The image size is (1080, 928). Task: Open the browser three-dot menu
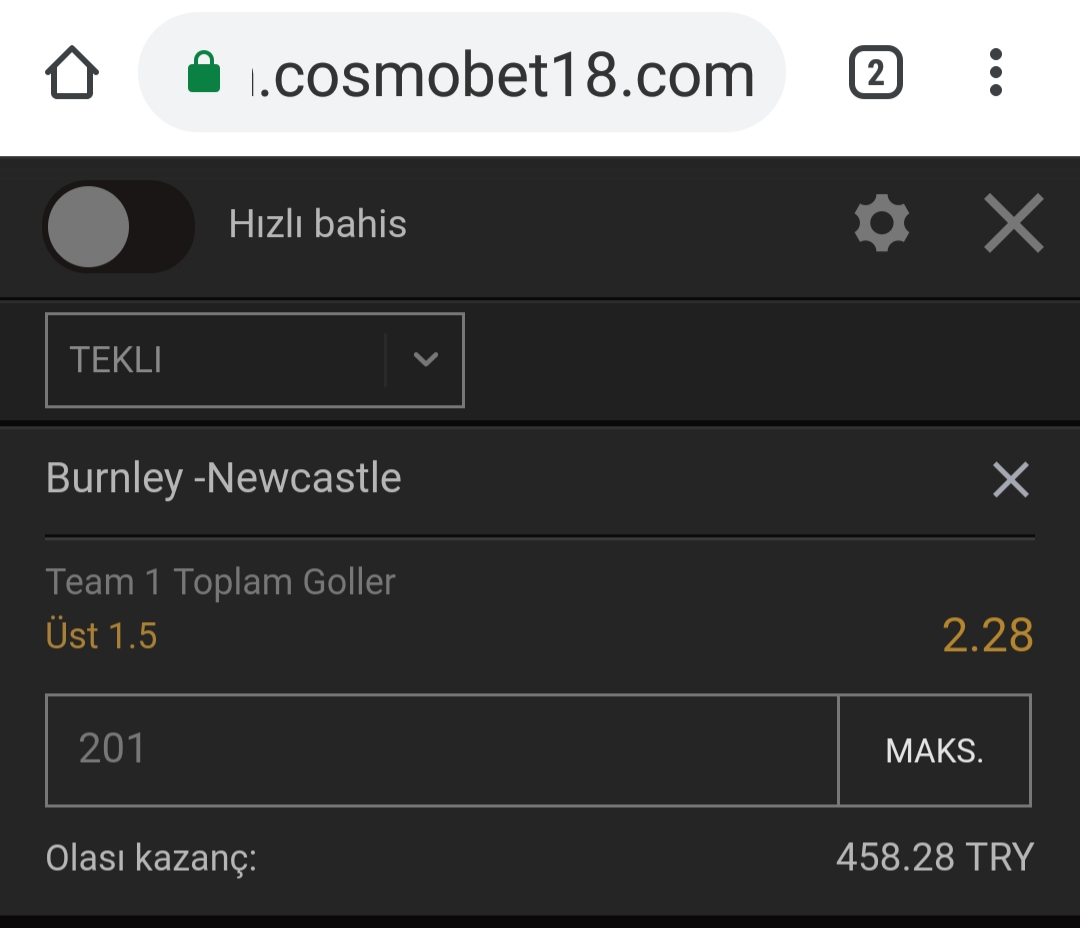coord(995,72)
